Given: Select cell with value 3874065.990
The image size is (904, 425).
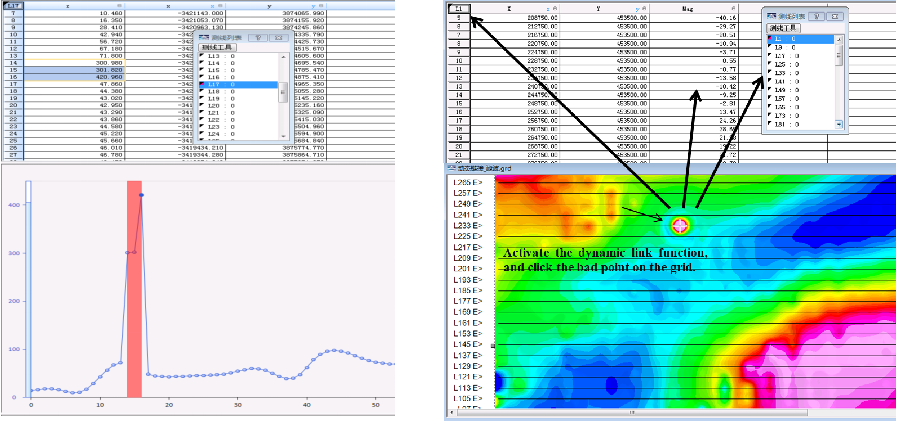Looking at the screenshot, I should [277, 12].
